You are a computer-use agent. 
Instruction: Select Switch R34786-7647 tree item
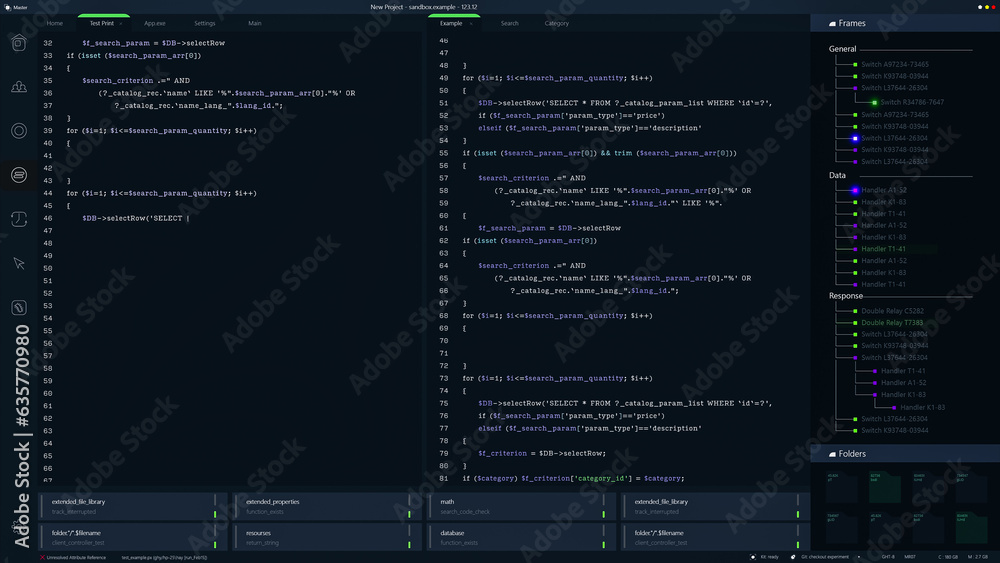click(x=912, y=102)
